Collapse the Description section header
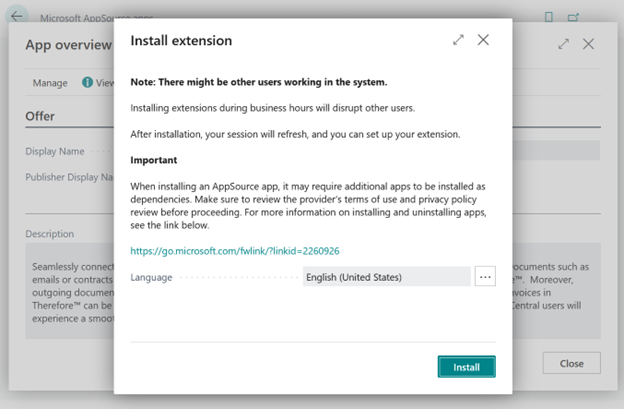 click(50, 234)
